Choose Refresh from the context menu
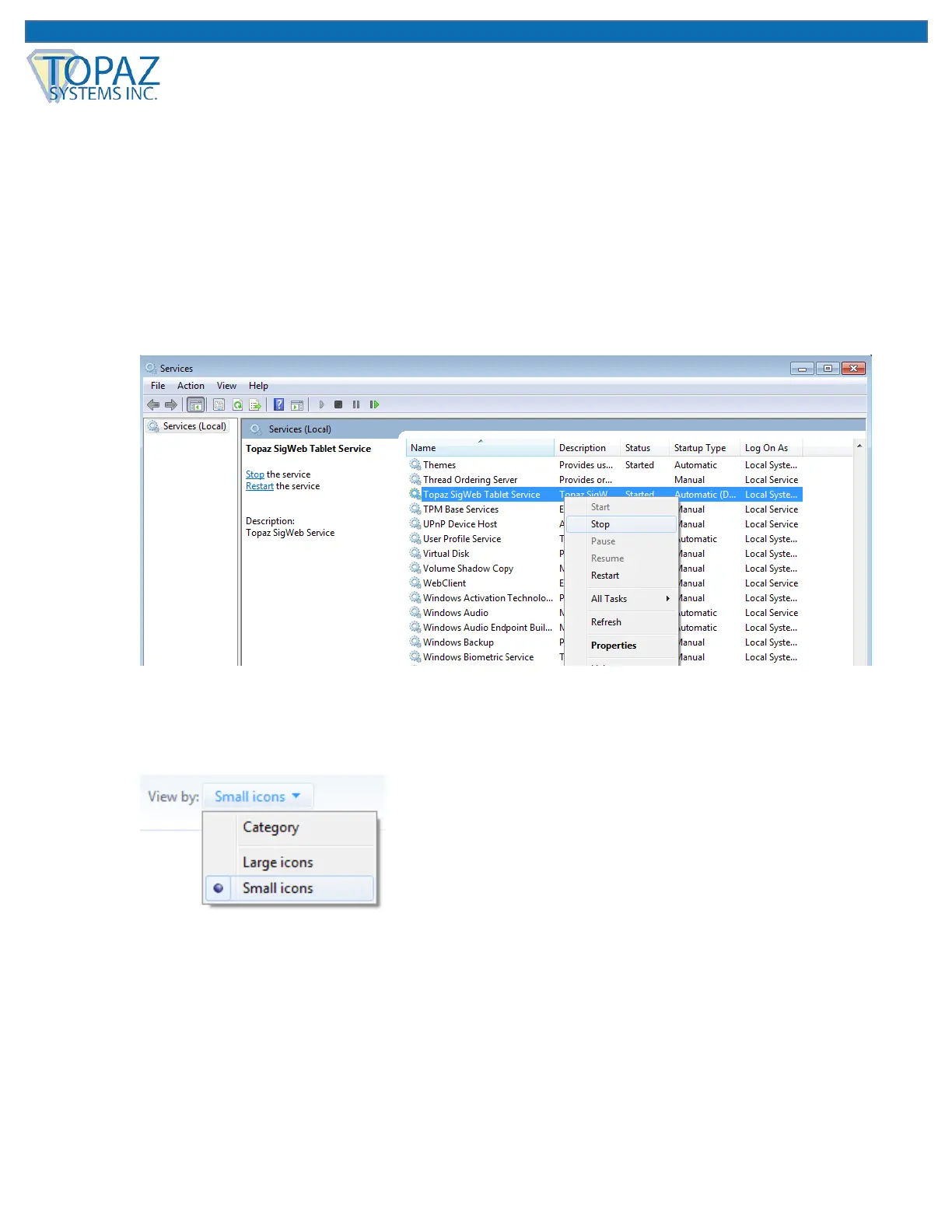 click(x=621, y=622)
